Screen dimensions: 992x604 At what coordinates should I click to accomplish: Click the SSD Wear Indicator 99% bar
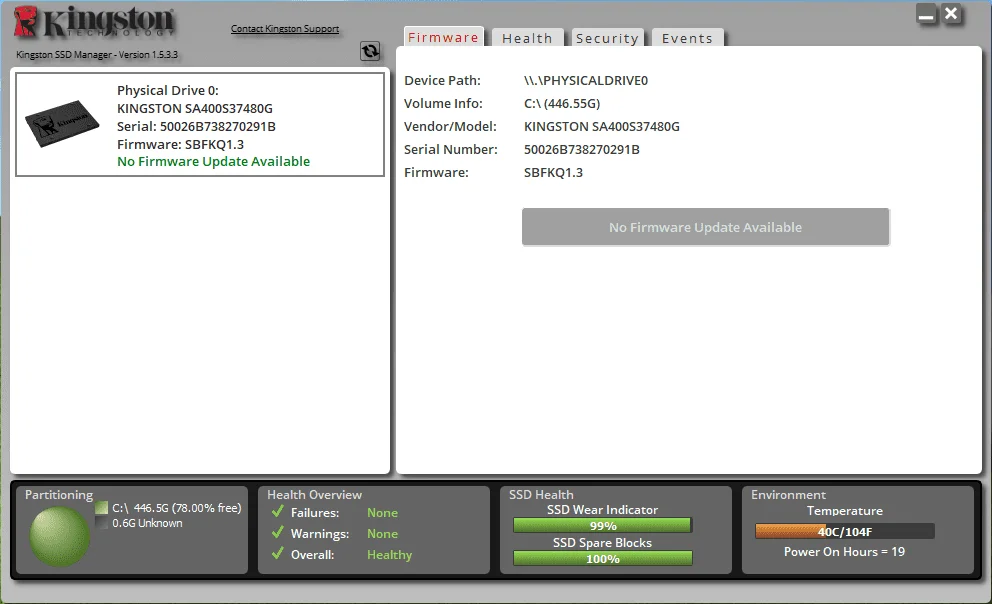pos(602,526)
